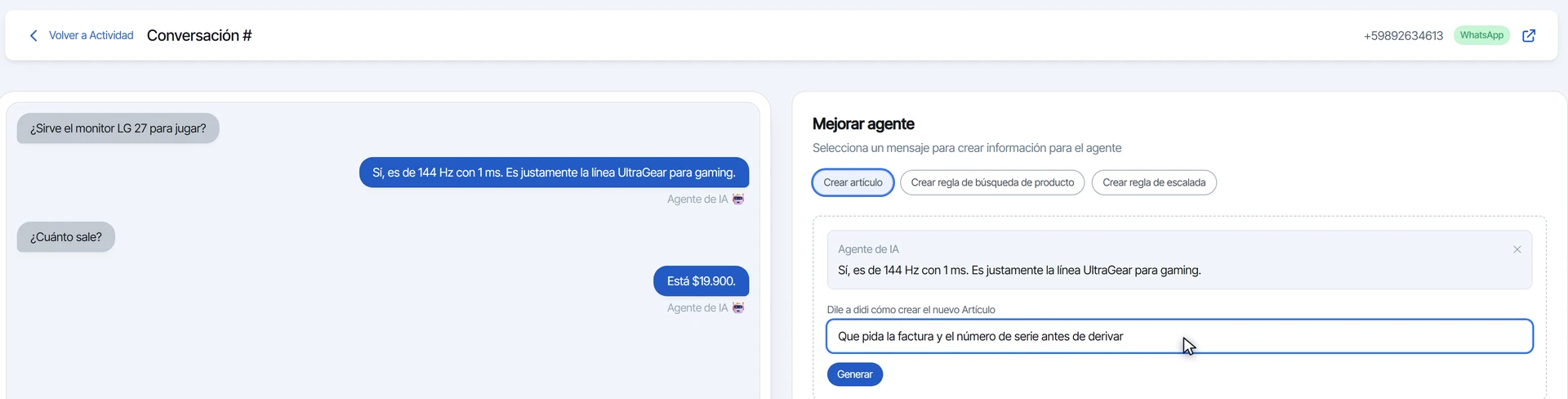Focus the article instruction text field

tap(1179, 336)
